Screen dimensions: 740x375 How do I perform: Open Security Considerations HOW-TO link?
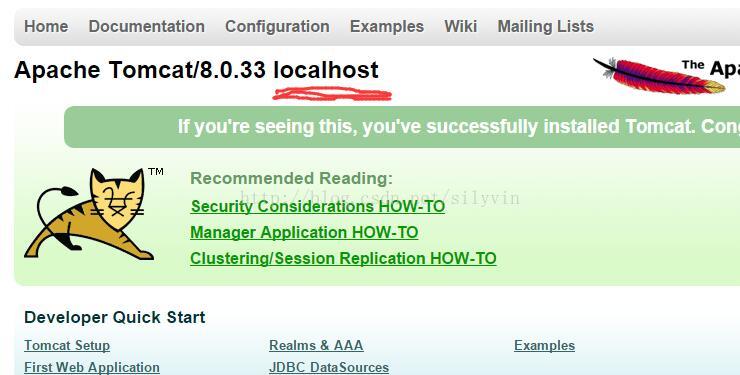click(318, 207)
